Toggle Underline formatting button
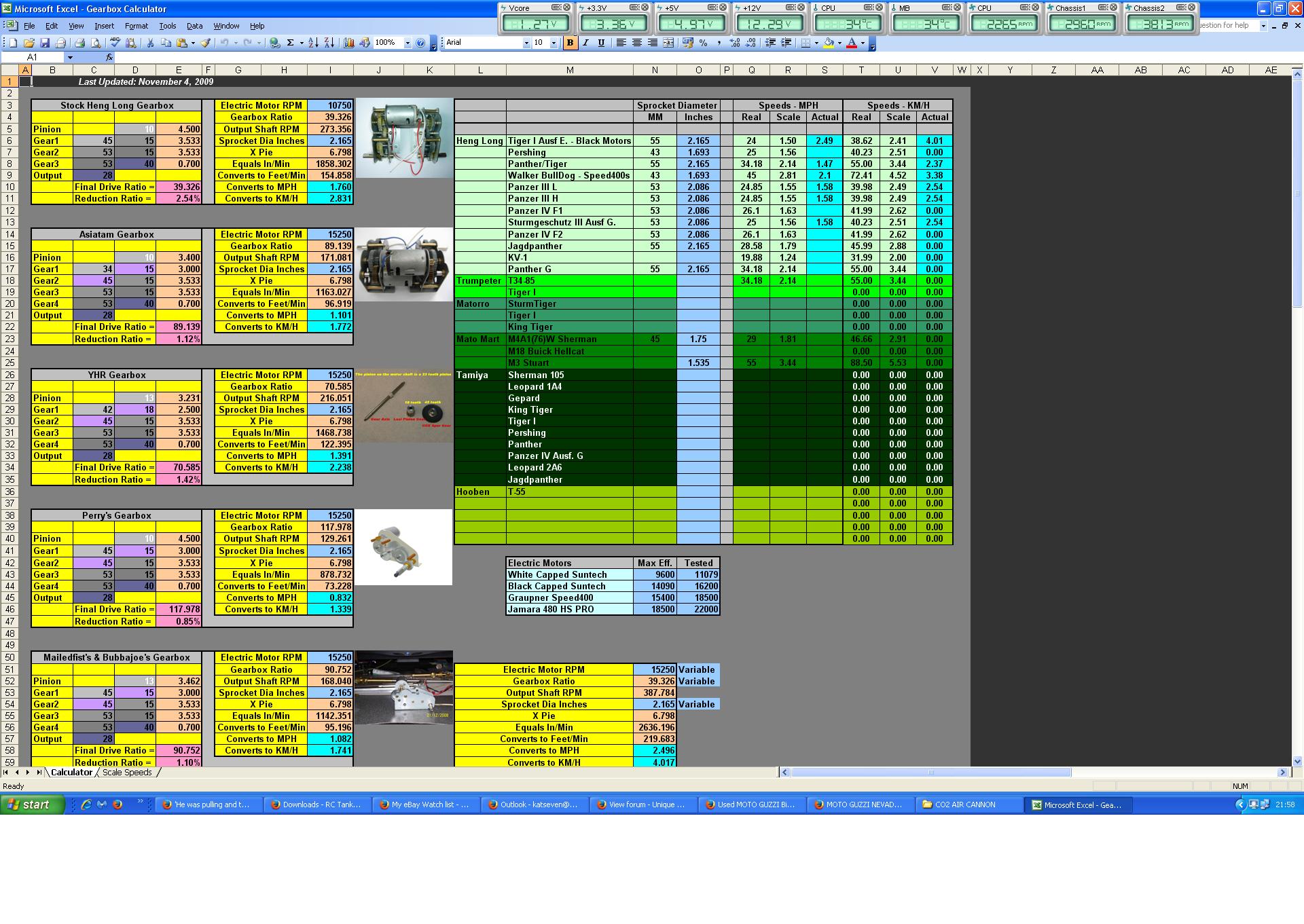Image resolution: width=1304 pixels, height=924 pixels. point(601,43)
